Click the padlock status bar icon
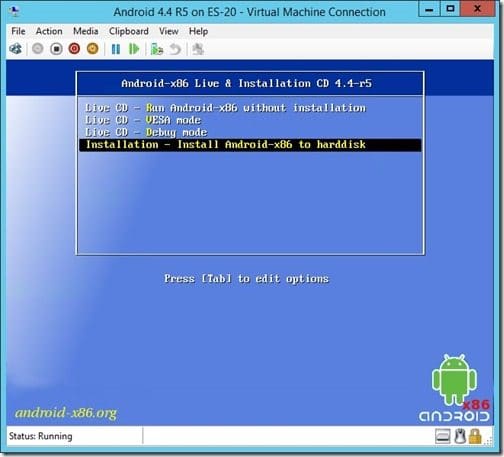504x457 pixels. click(x=475, y=436)
